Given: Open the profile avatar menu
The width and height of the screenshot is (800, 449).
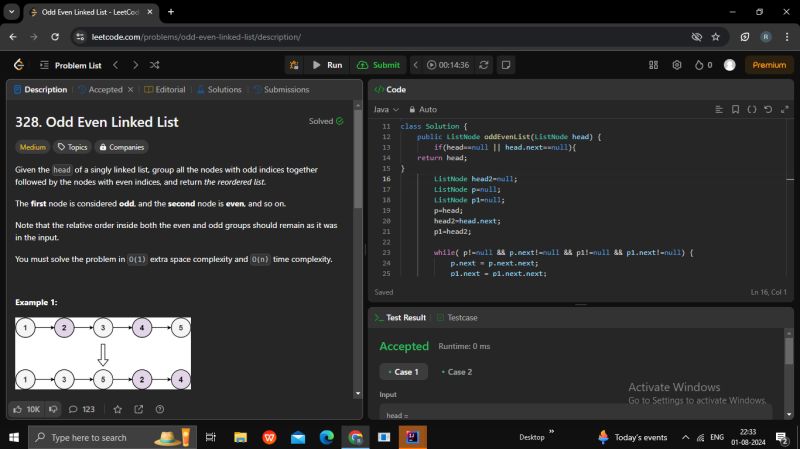Looking at the screenshot, I should [x=730, y=65].
